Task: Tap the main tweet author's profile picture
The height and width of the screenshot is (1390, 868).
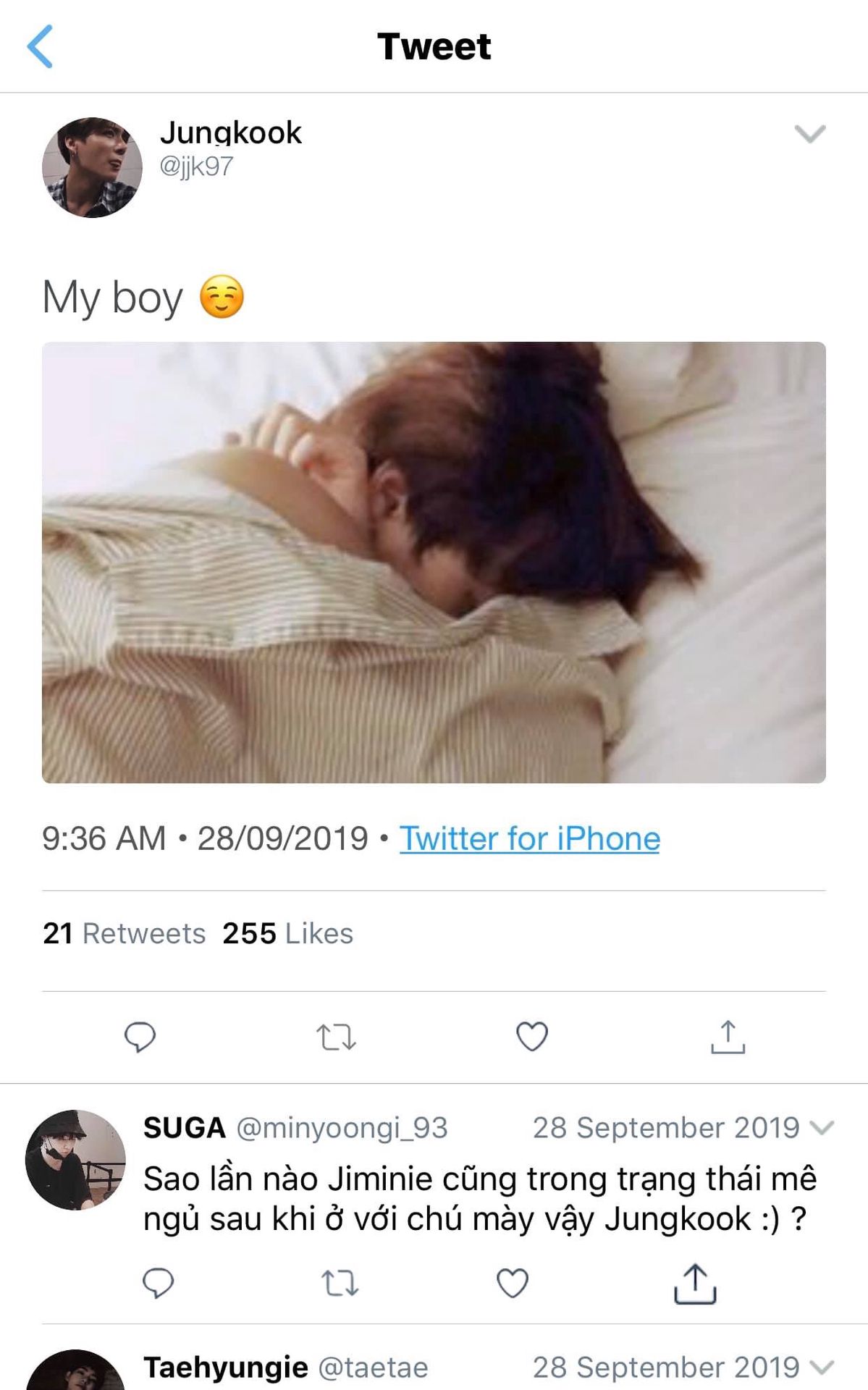Action: pos(92,167)
